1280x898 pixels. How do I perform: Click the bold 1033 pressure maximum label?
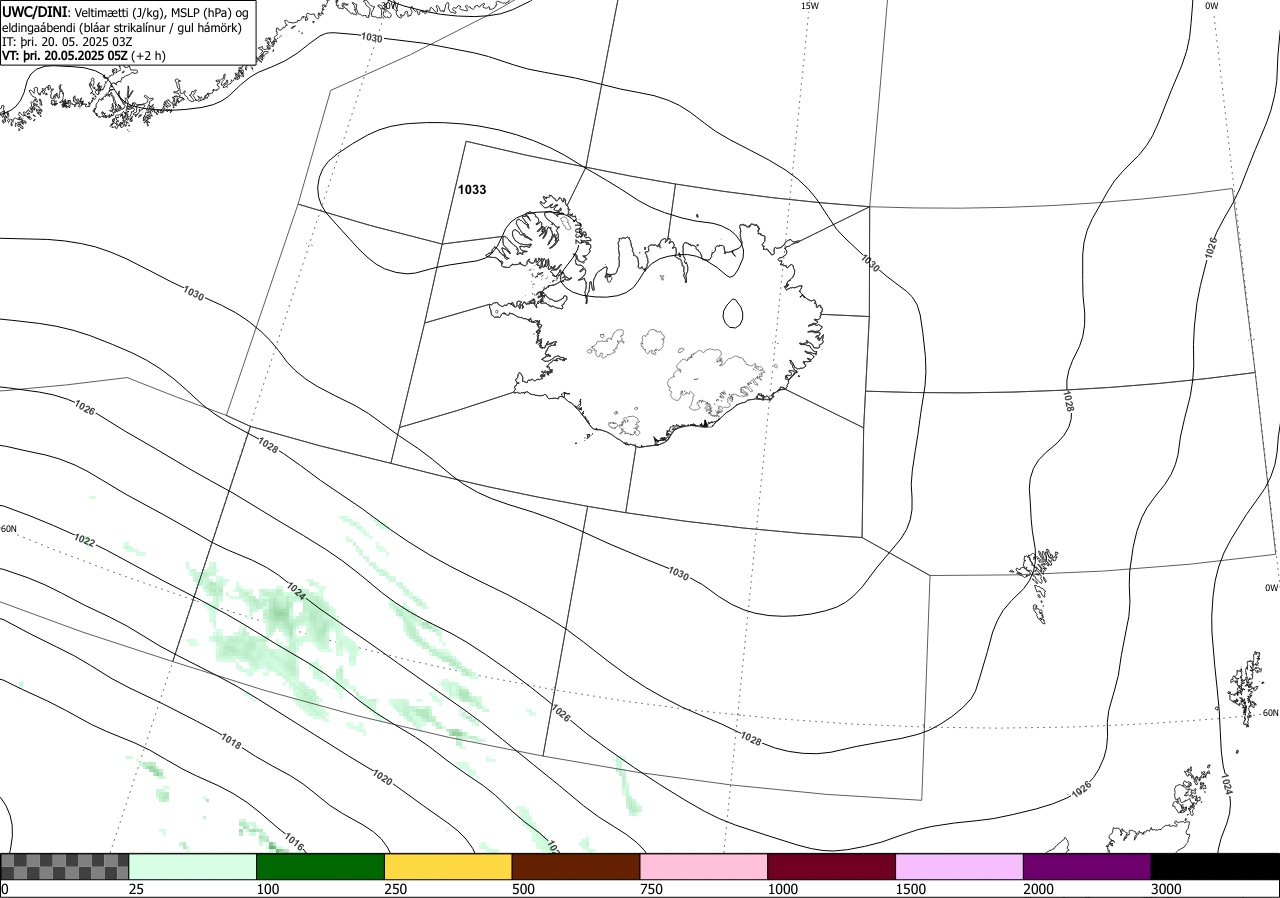(x=472, y=189)
